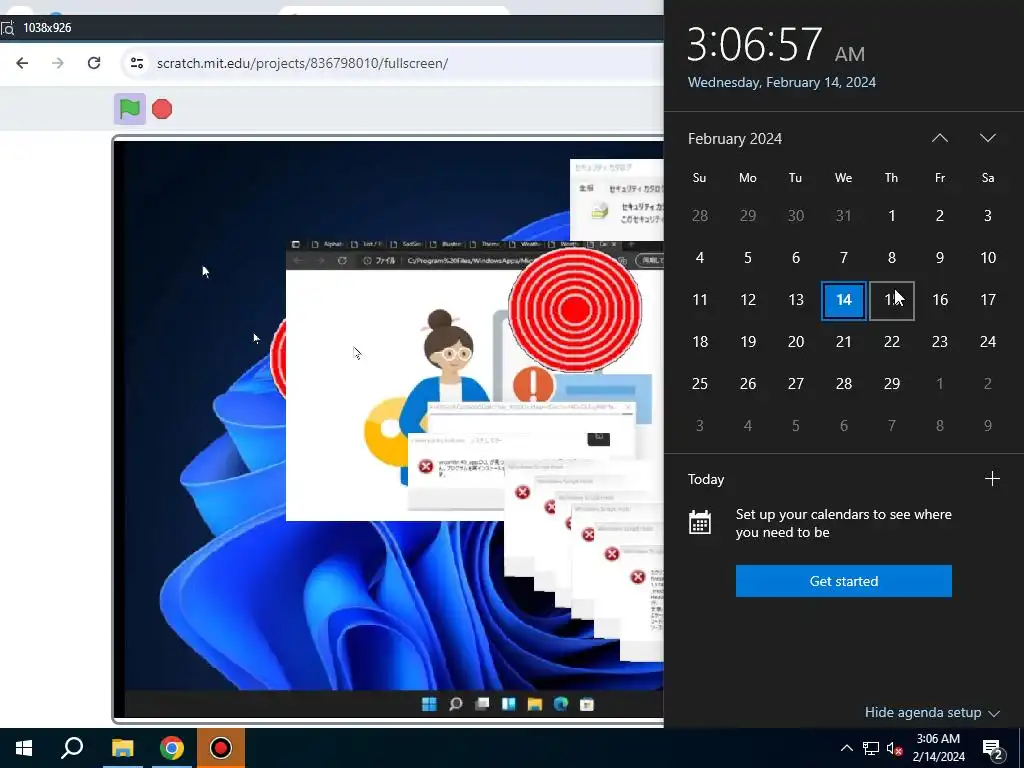Select January 28 in calendar grid
1024x768 pixels.
pyautogui.click(x=699, y=216)
